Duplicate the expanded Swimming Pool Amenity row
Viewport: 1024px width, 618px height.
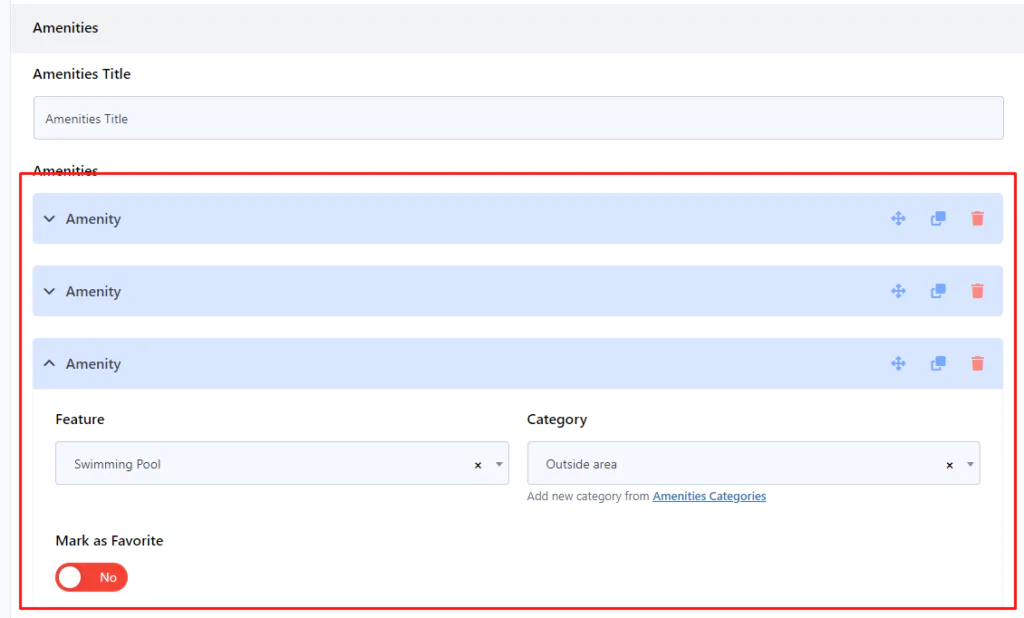pos(938,363)
